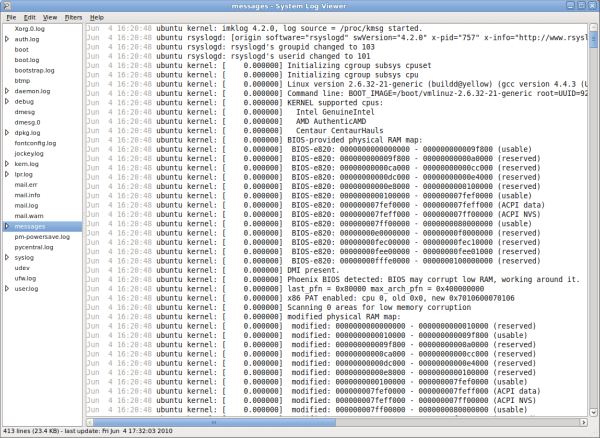The height and width of the screenshot is (438, 600).
Task: Open mail.warn log
Action: 29,216
